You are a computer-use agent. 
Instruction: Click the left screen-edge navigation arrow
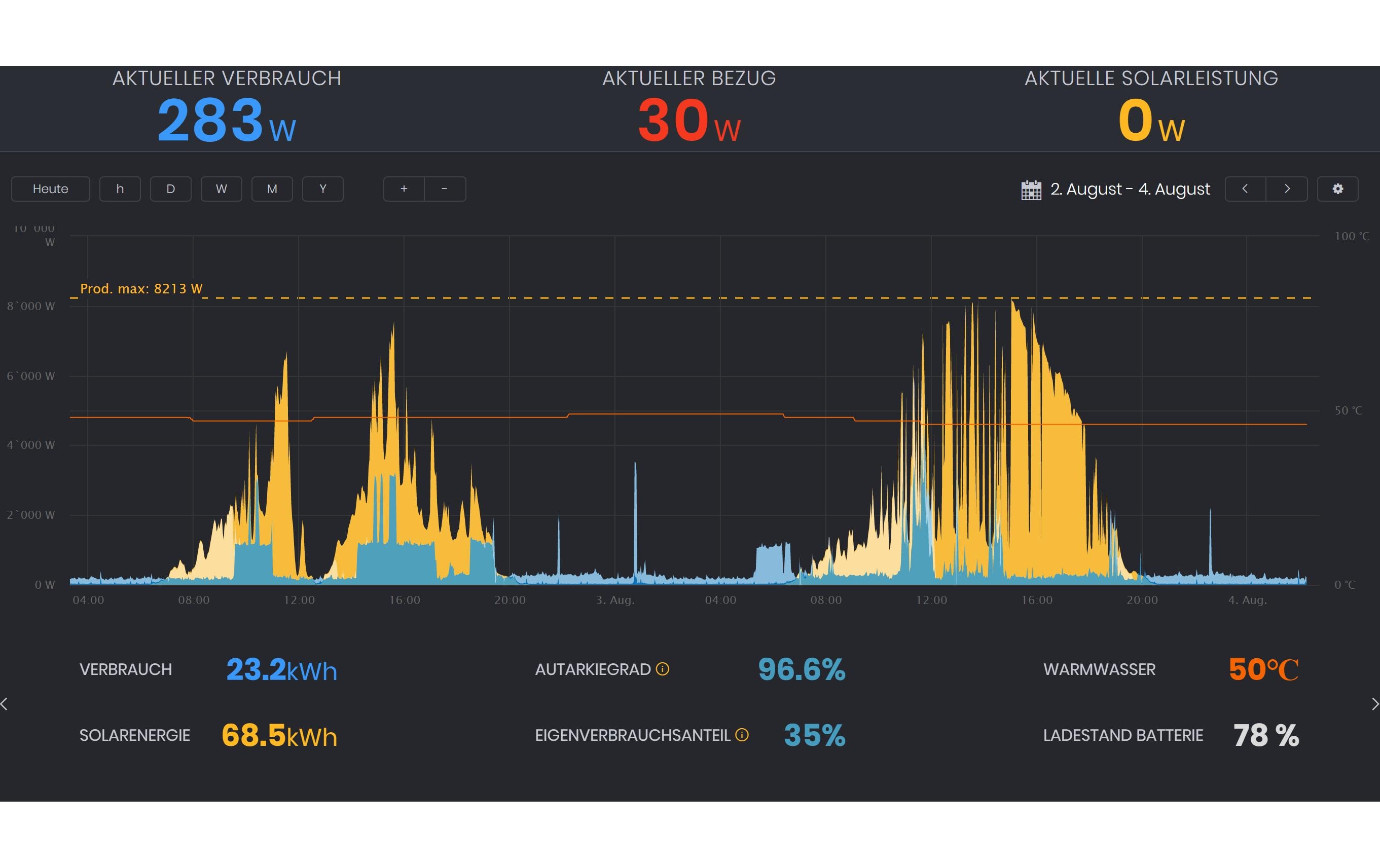click(x=5, y=703)
